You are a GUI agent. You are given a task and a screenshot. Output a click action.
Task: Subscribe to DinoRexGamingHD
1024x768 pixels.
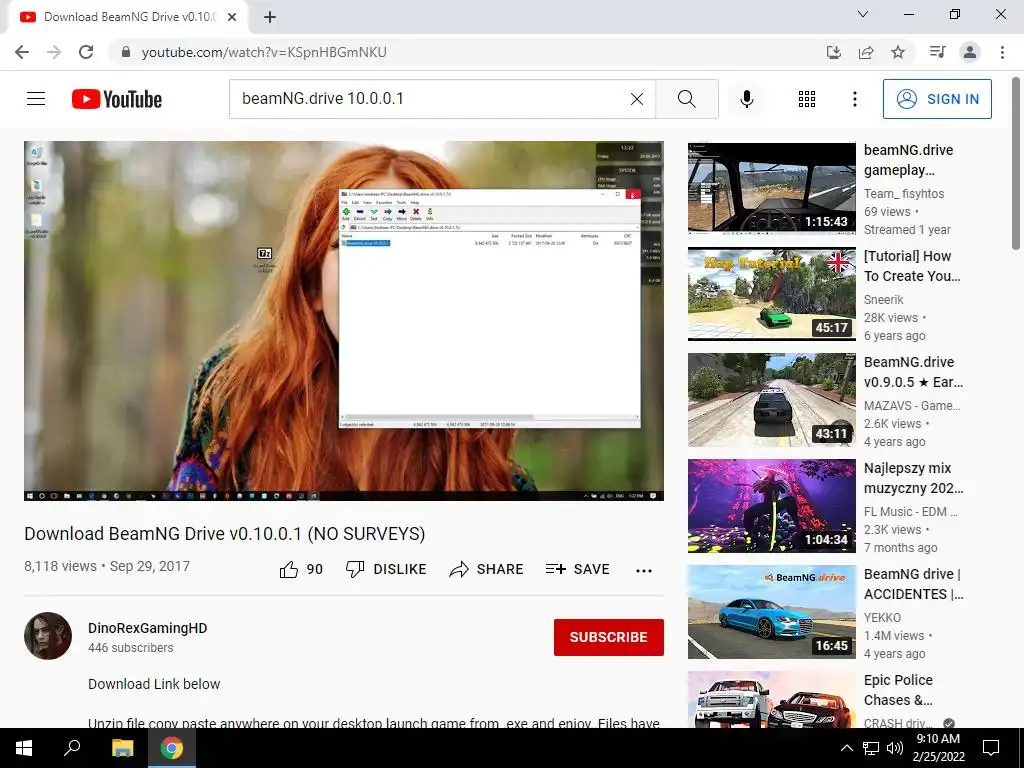pos(609,637)
